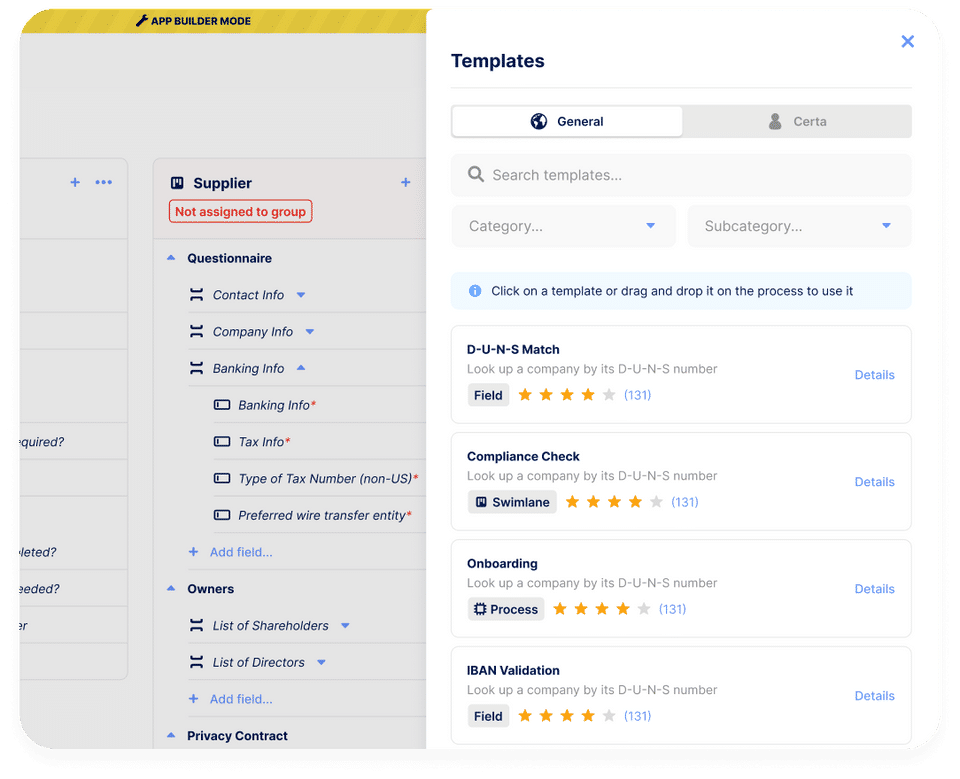
Task: Focus the Search templates field
Action: (x=681, y=175)
